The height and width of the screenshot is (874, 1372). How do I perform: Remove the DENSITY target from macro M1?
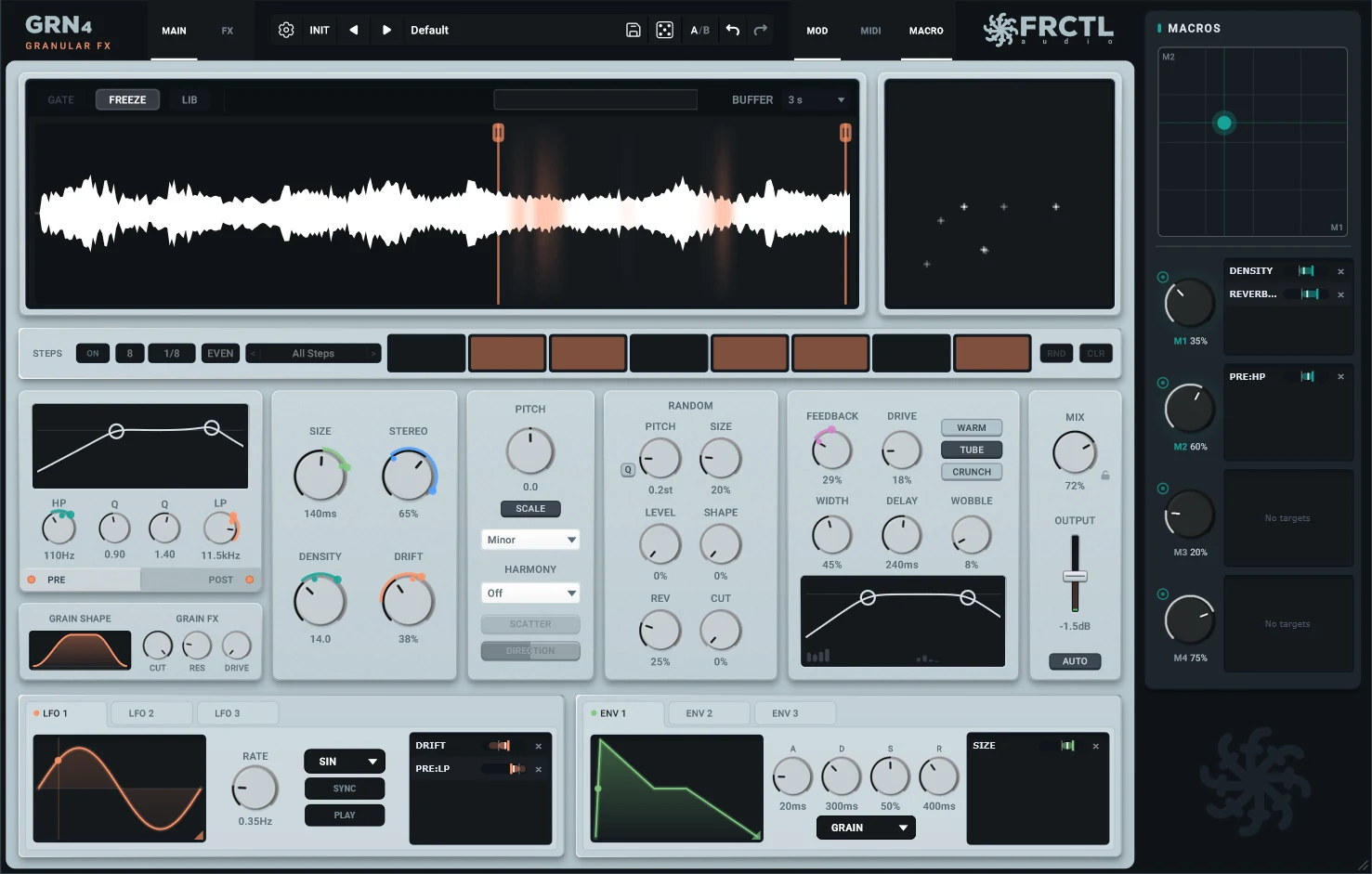pos(1340,271)
